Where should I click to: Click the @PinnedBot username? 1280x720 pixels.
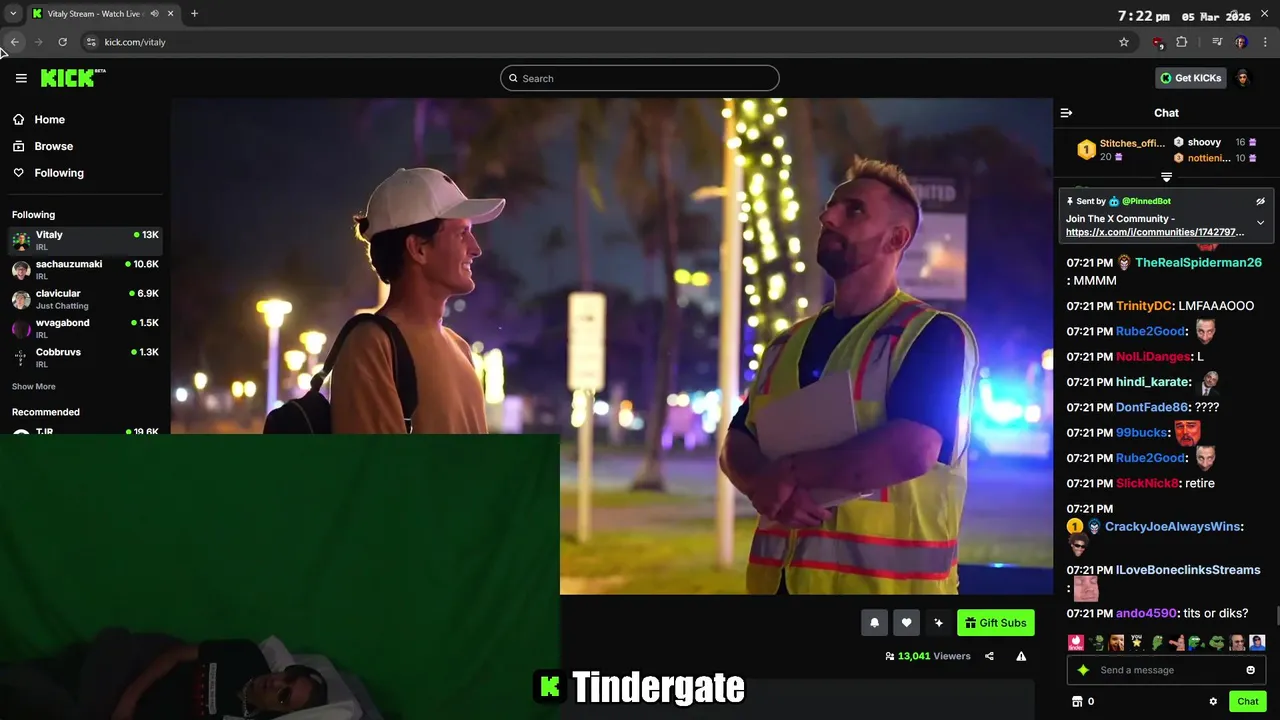1146,201
